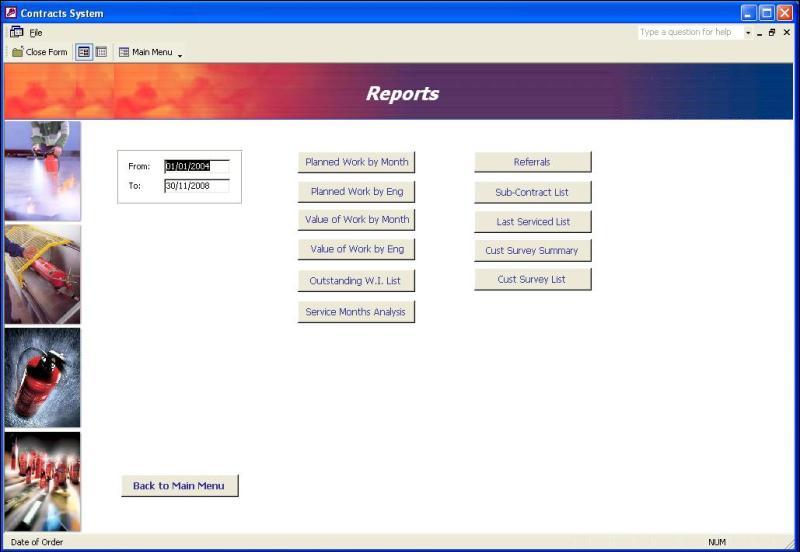Click the Close Form toolbar button
The width and height of the screenshot is (800, 552).
coord(40,52)
